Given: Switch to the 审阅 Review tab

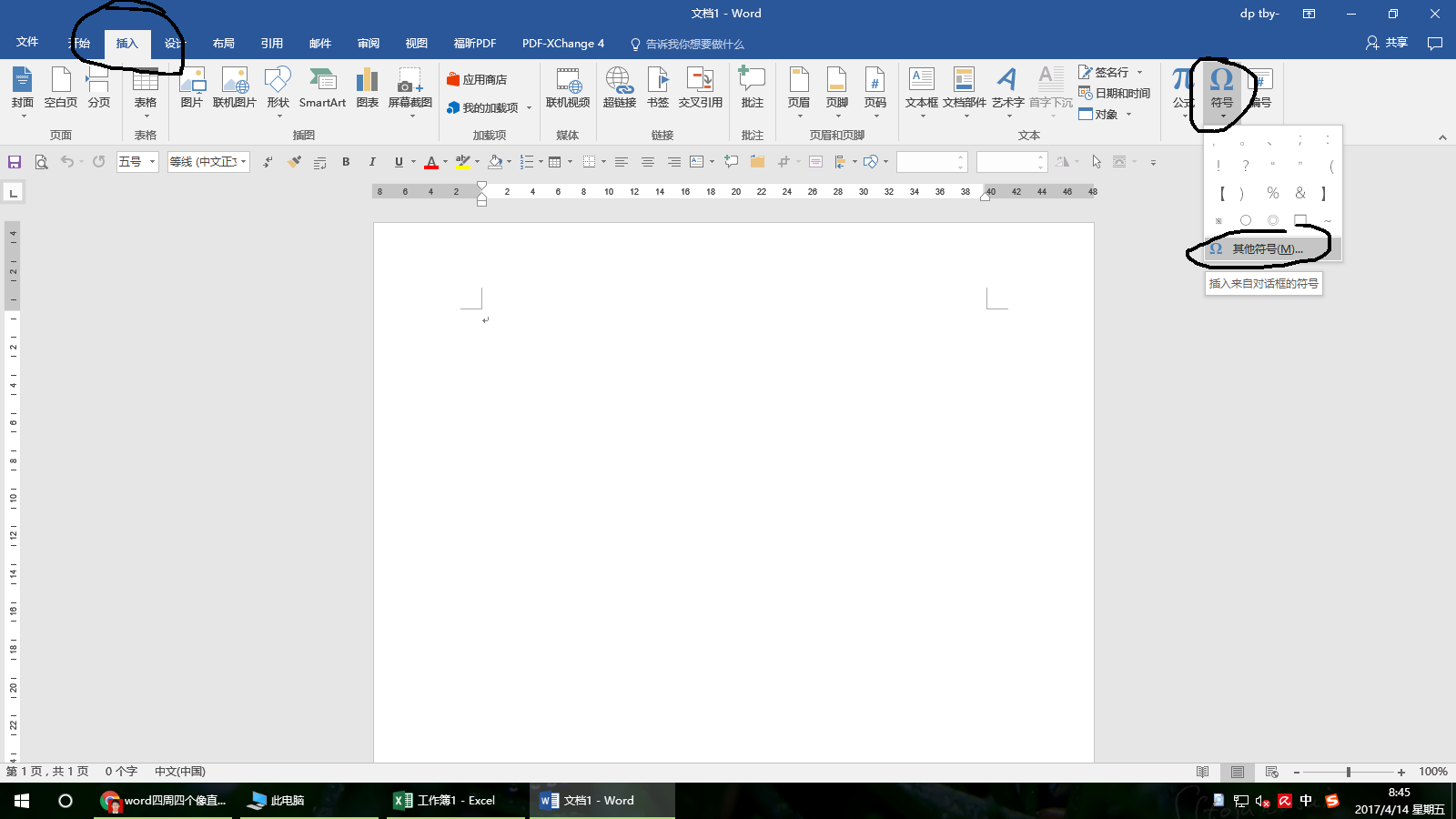Looking at the screenshot, I should point(369,44).
